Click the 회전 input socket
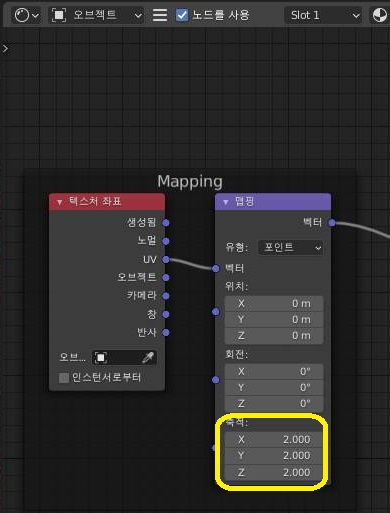 pyautogui.click(x=216, y=380)
